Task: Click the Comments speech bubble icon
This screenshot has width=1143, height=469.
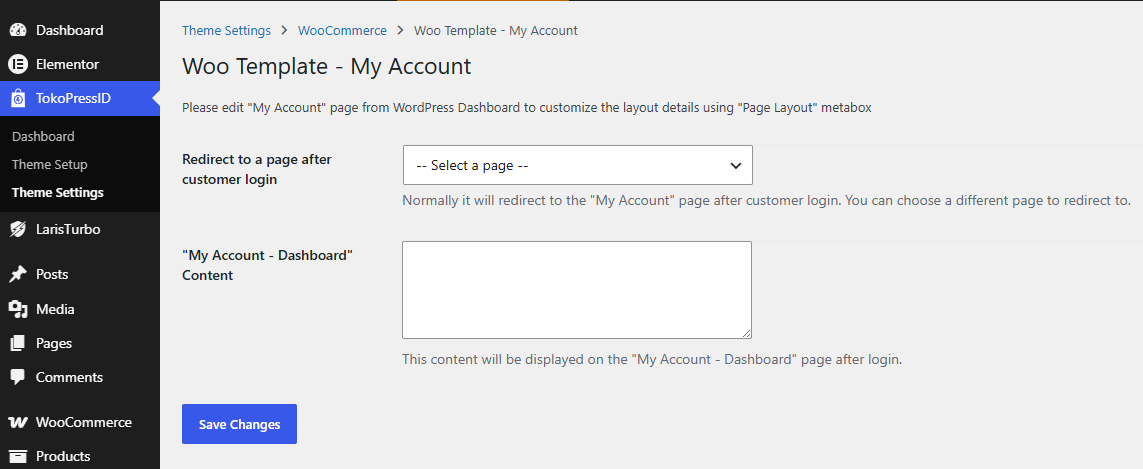Action: pos(17,377)
